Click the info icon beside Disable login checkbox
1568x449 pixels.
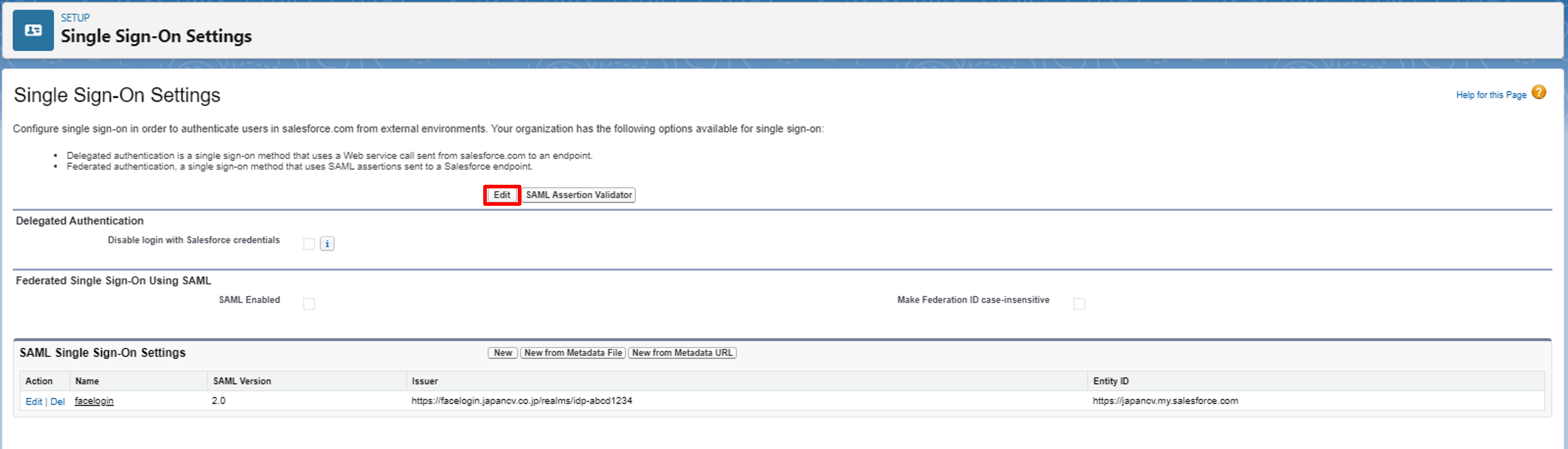point(327,244)
